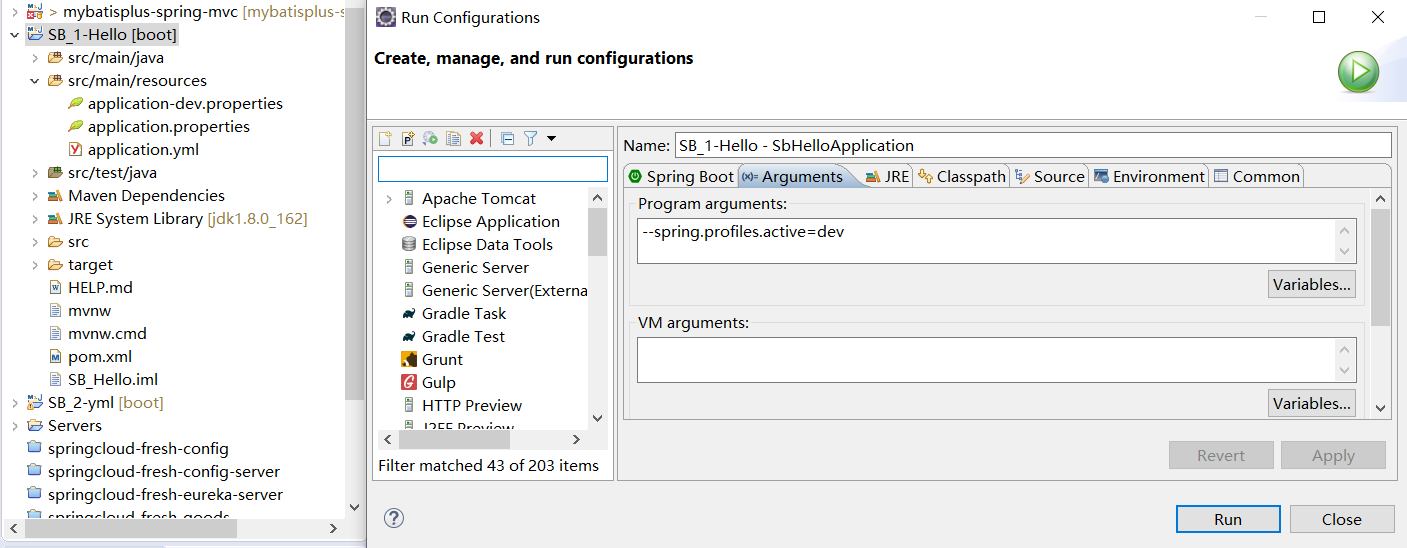Click the Close button
The image size is (1407, 548).
pyautogui.click(x=1342, y=519)
